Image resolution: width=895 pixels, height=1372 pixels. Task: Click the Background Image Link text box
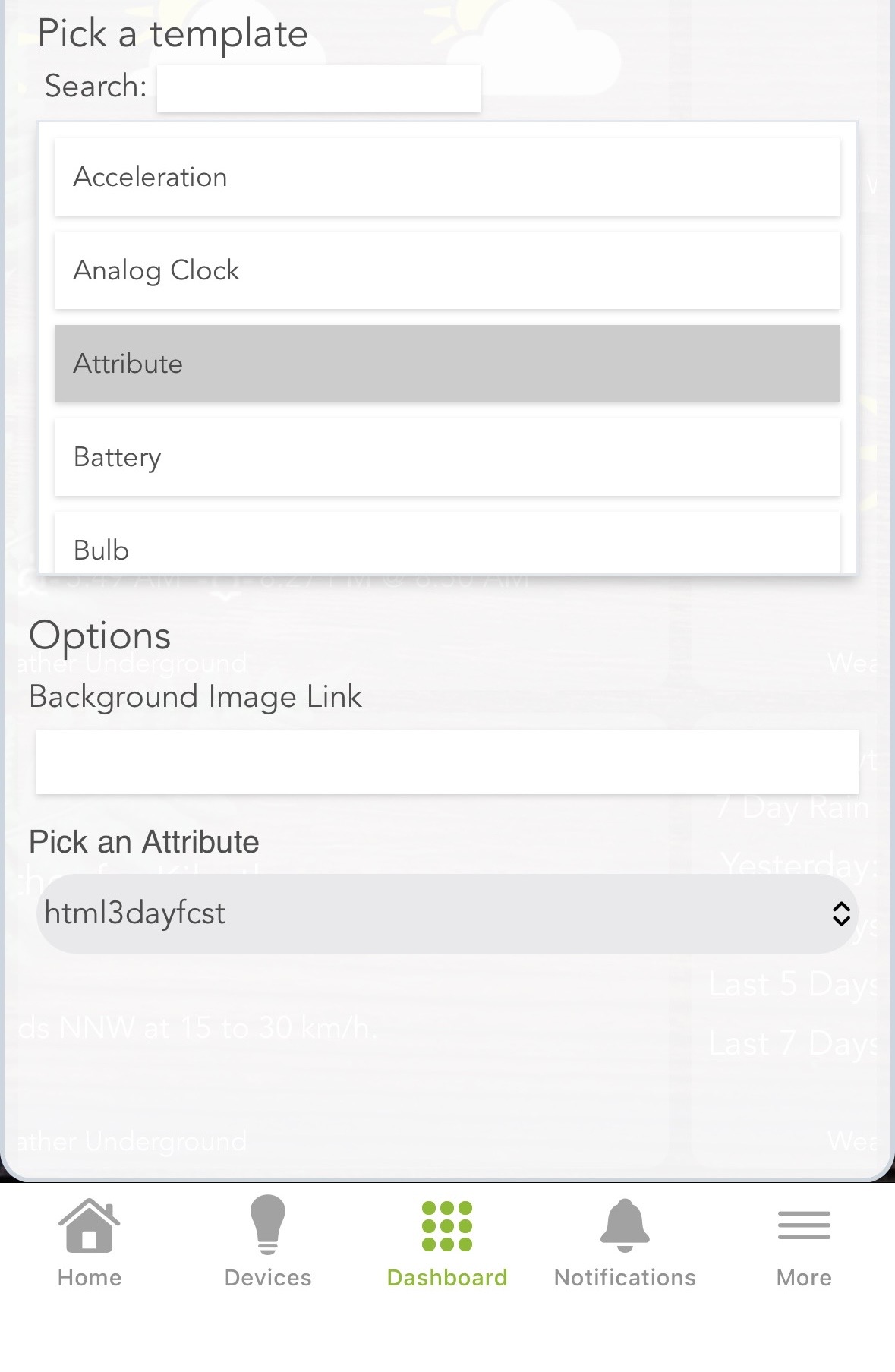447,762
